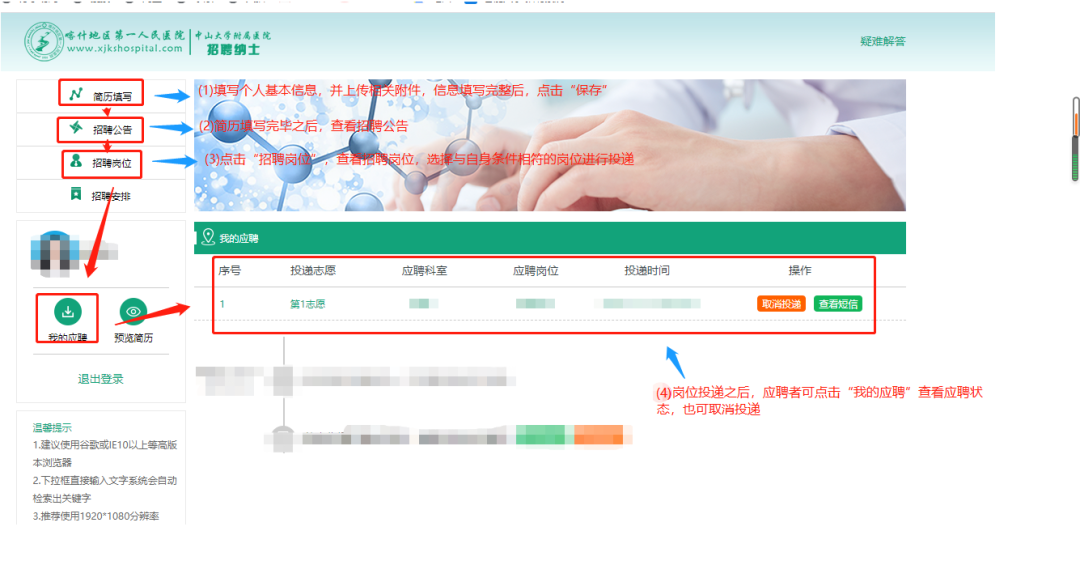Click the blurred user avatar photo
1080x565 pixels.
55,254
